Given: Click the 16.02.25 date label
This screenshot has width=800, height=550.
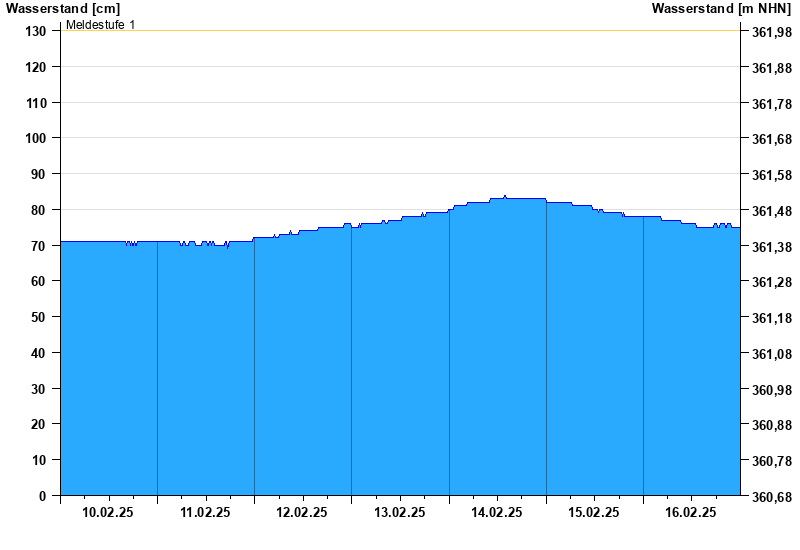Looking at the screenshot, I should click(691, 512).
